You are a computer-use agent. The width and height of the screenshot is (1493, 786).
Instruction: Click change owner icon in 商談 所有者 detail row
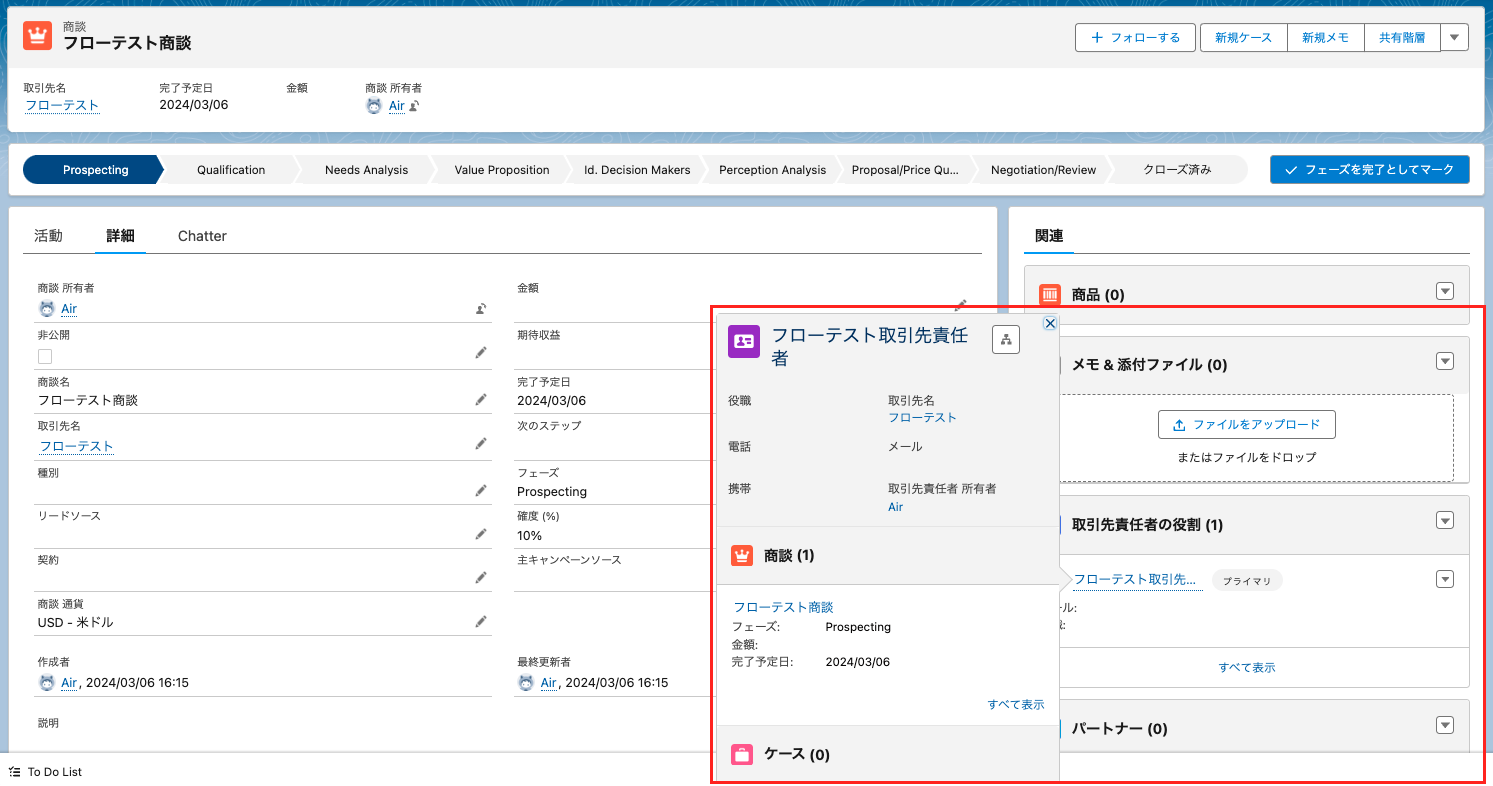click(481, 309)
